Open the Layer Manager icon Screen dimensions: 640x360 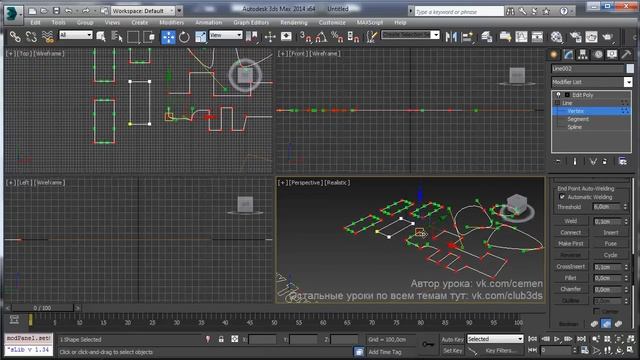coord(487,37)
